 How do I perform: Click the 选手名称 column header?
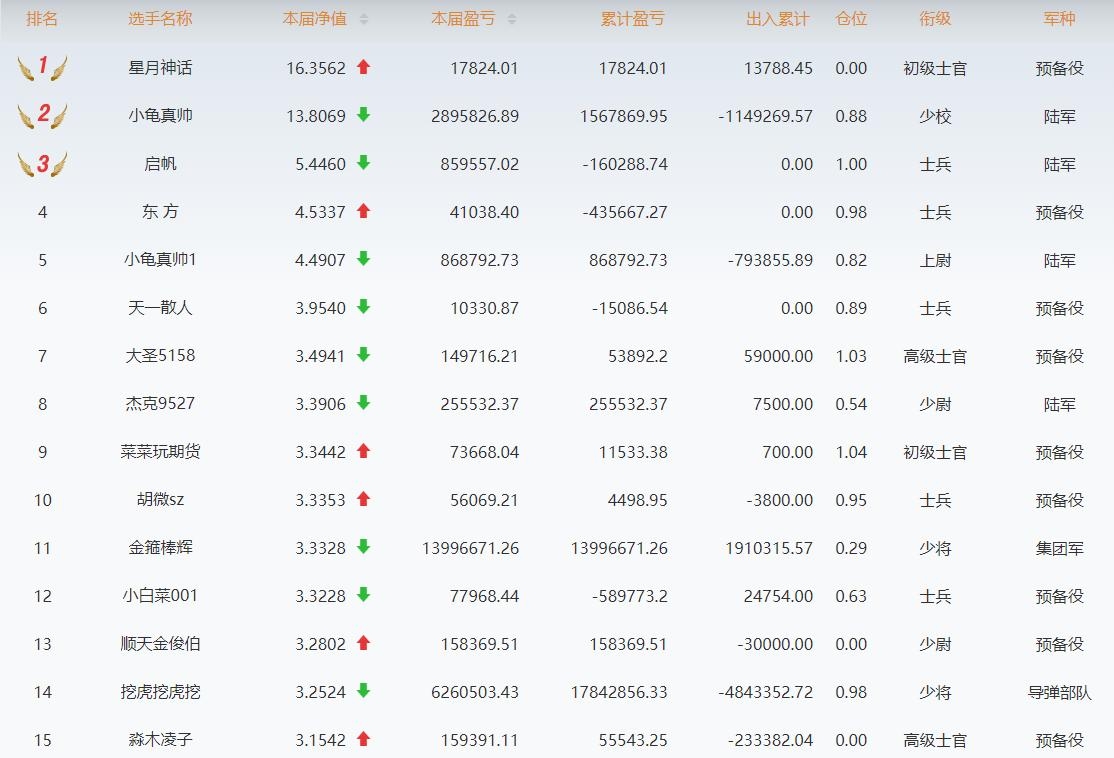pyautogui.click(x=160, y=19)
